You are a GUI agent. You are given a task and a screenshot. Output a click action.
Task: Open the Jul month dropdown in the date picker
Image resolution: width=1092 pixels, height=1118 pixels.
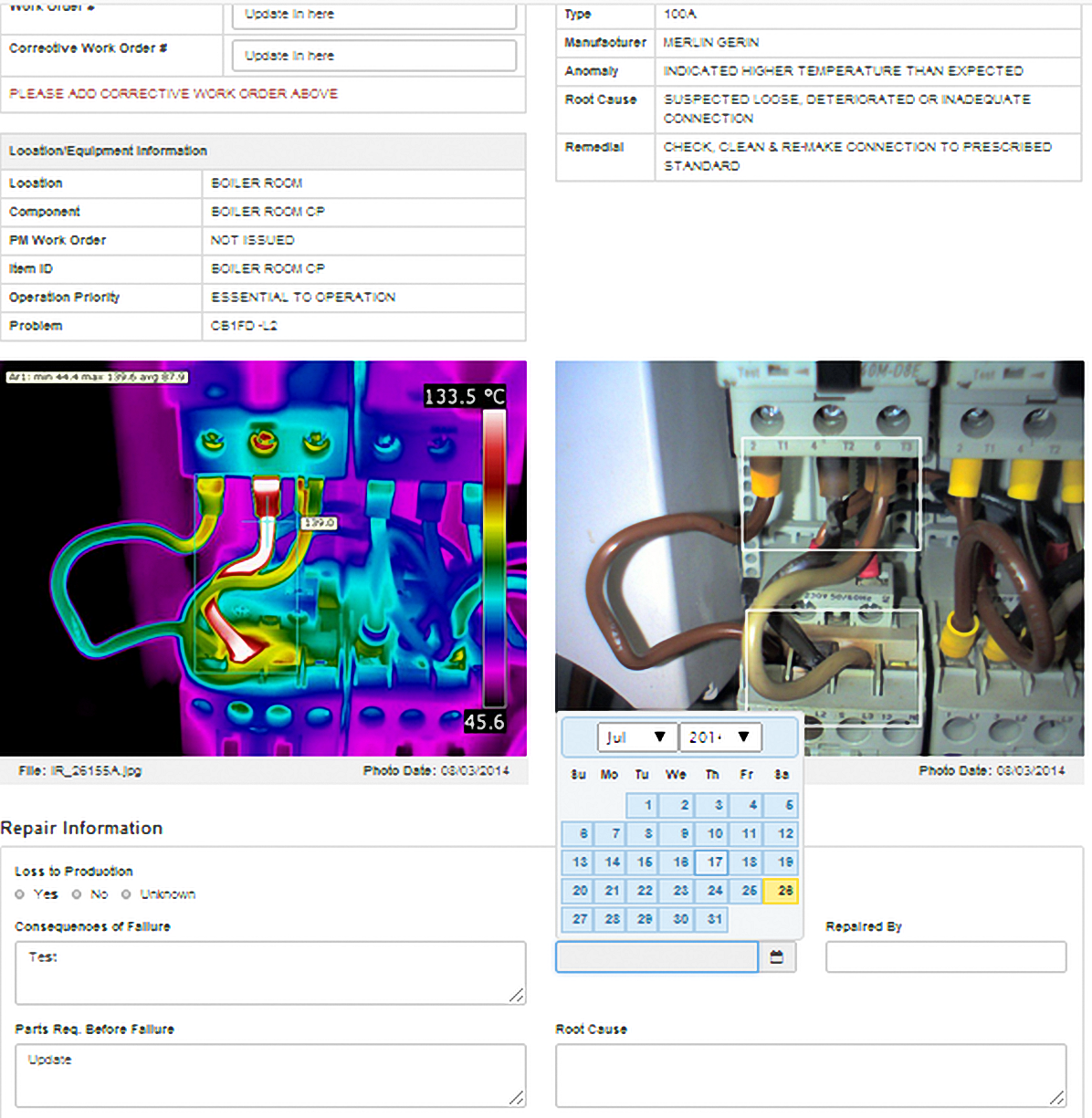click(637, 737)
